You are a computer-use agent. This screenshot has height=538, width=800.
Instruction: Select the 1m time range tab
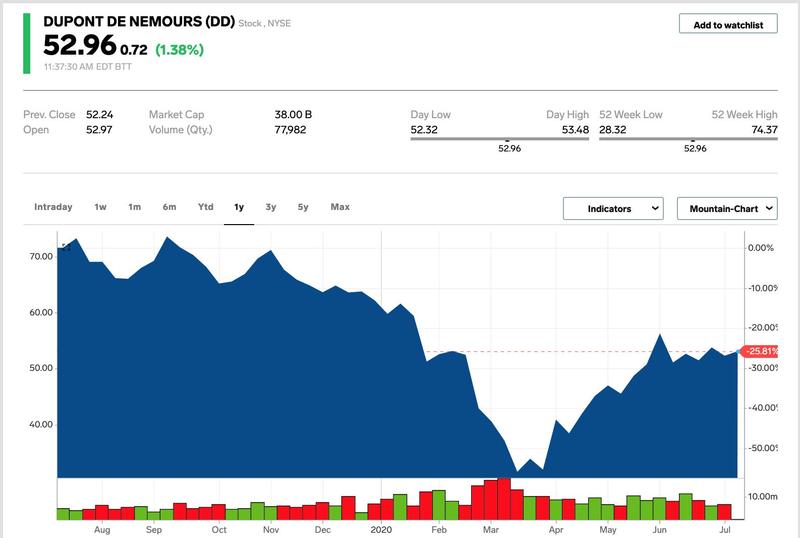(x=134, y=207)
